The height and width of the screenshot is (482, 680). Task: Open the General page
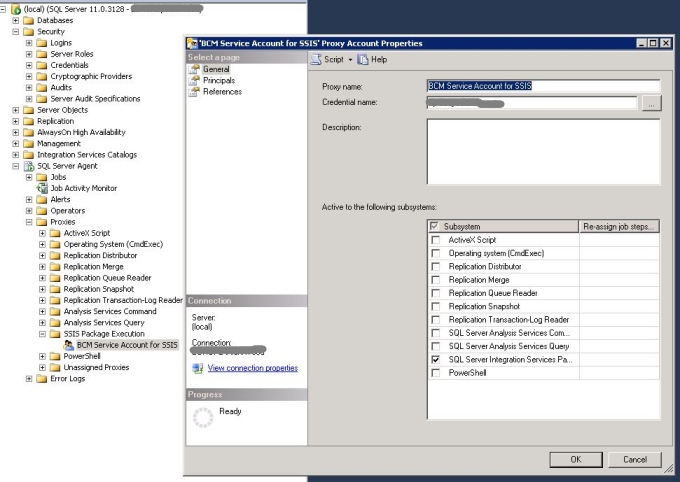(x=216, y=69)
